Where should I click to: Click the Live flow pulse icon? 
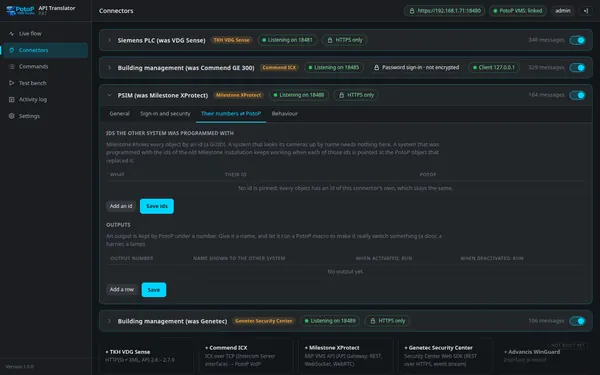coord(11,34)
